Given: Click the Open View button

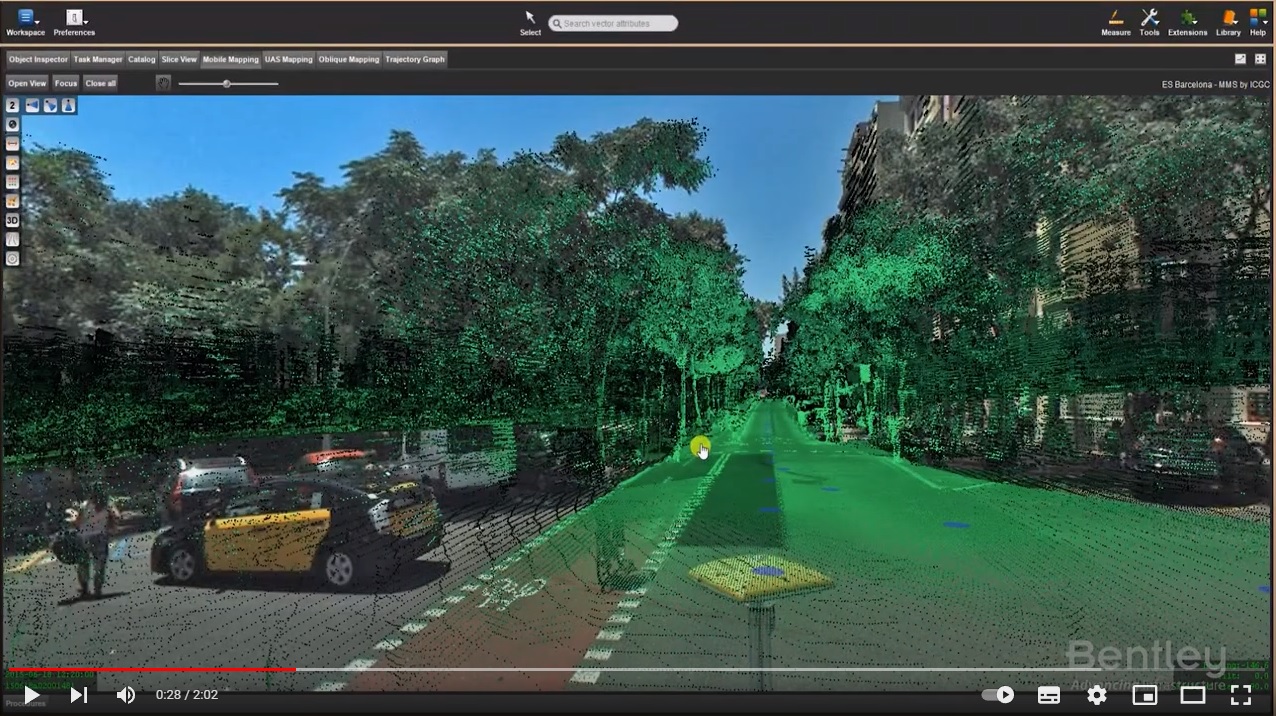Looking at the screenshot, I should tap(27, 83).
